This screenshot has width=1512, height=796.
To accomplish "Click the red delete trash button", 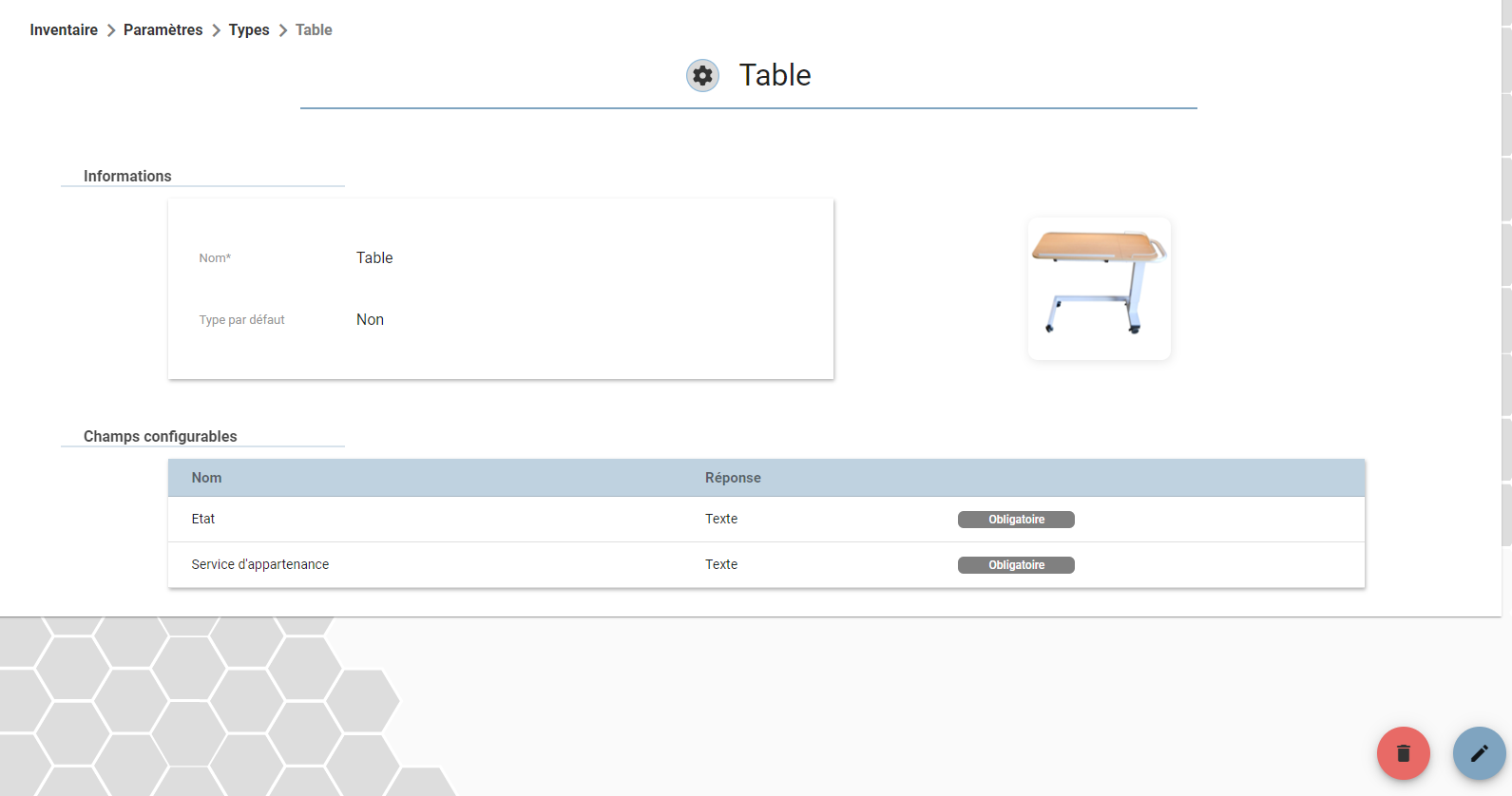I will [1403, 753].
